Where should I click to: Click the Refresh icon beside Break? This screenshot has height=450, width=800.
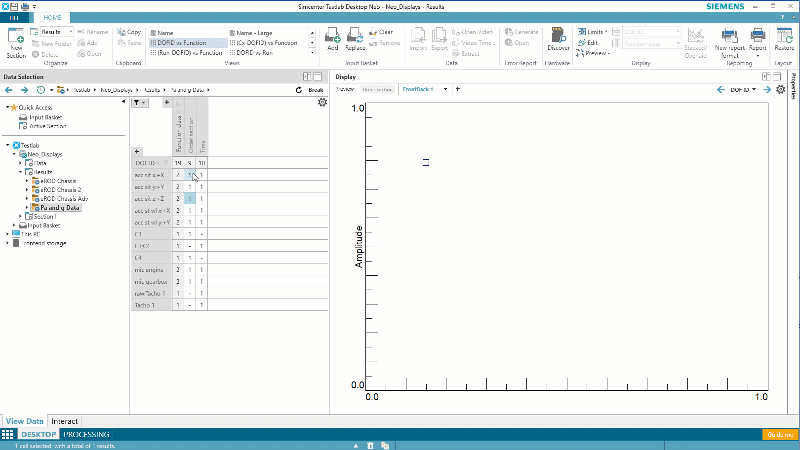tap(299, 90)
